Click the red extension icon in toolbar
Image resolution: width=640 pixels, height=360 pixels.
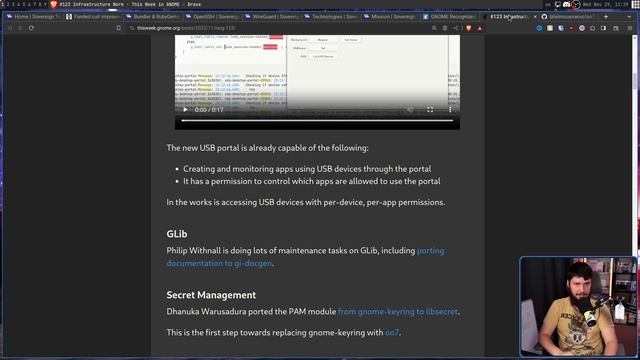pyautogui.click(x=571, y=28)
